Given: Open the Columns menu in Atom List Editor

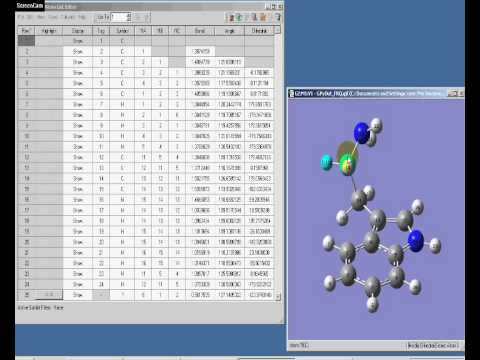Looking at the screenshot, I should coord(68,17).
